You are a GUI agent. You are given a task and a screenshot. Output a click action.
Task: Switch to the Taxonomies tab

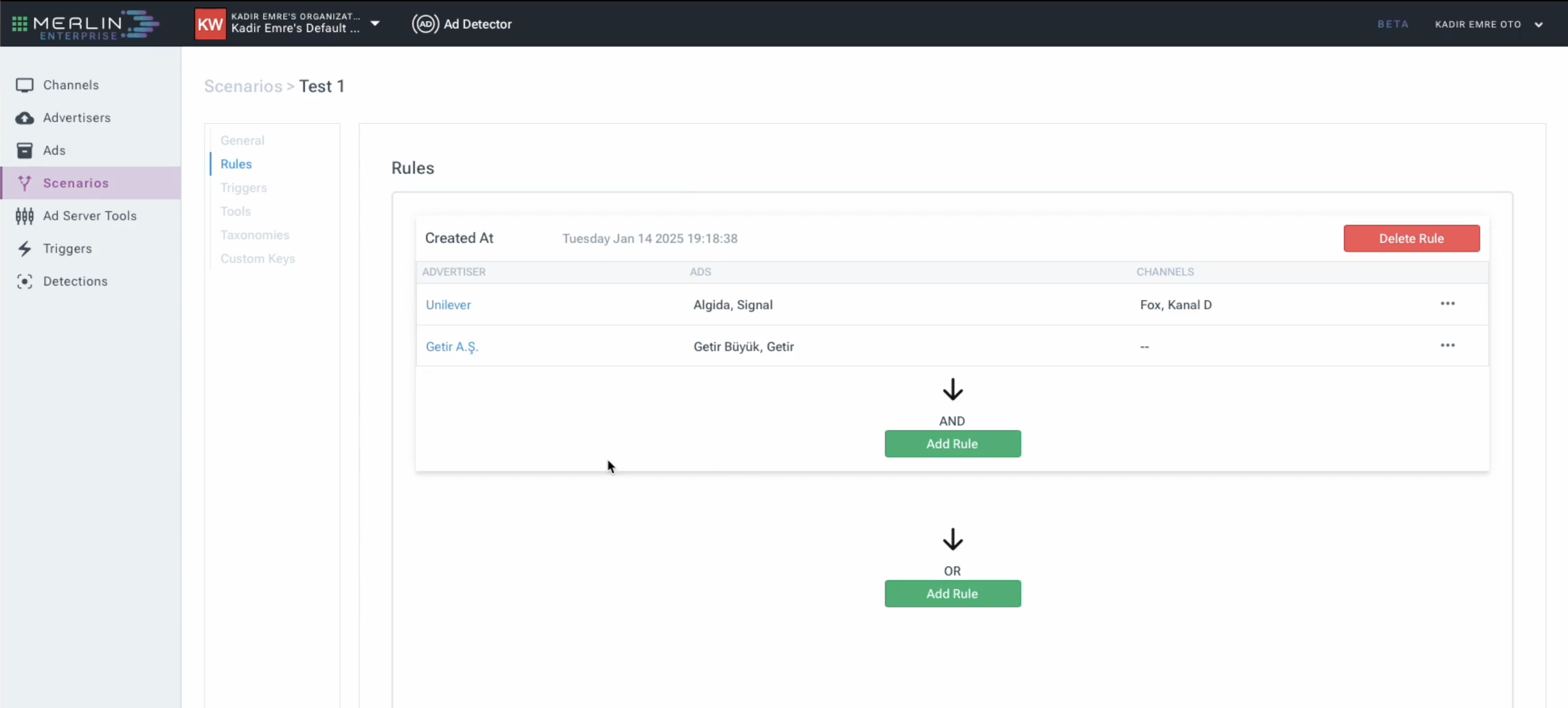pos(255,235)
